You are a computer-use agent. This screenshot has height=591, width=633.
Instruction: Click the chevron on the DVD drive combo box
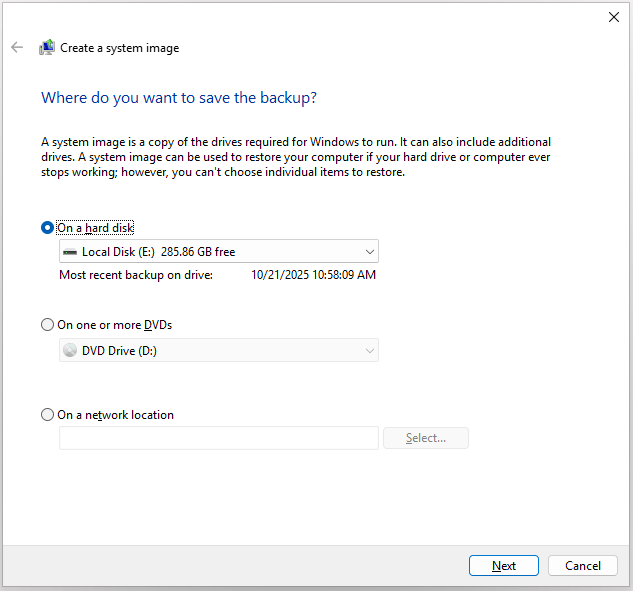point(369,351)
